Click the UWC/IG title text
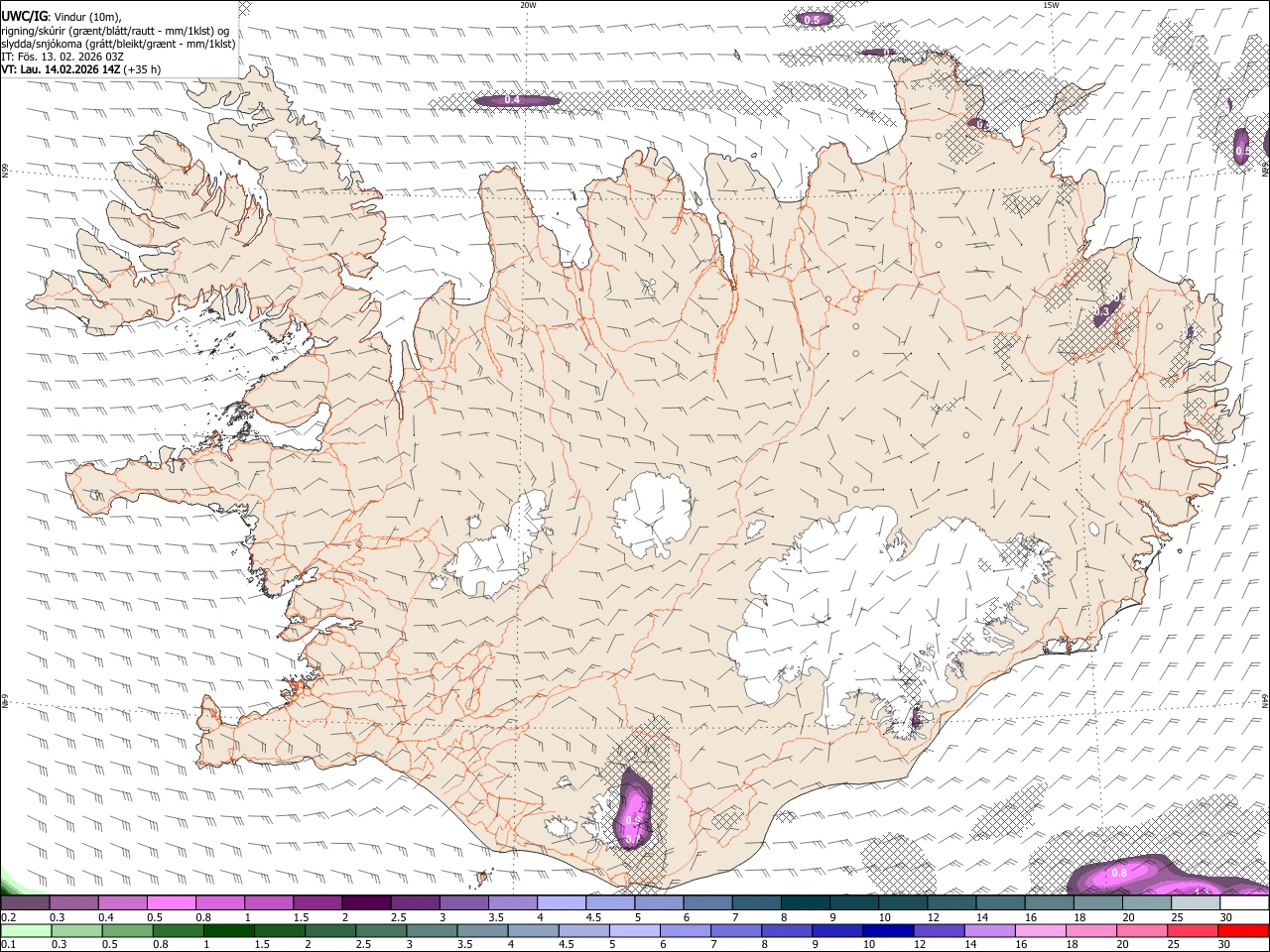 24,15
